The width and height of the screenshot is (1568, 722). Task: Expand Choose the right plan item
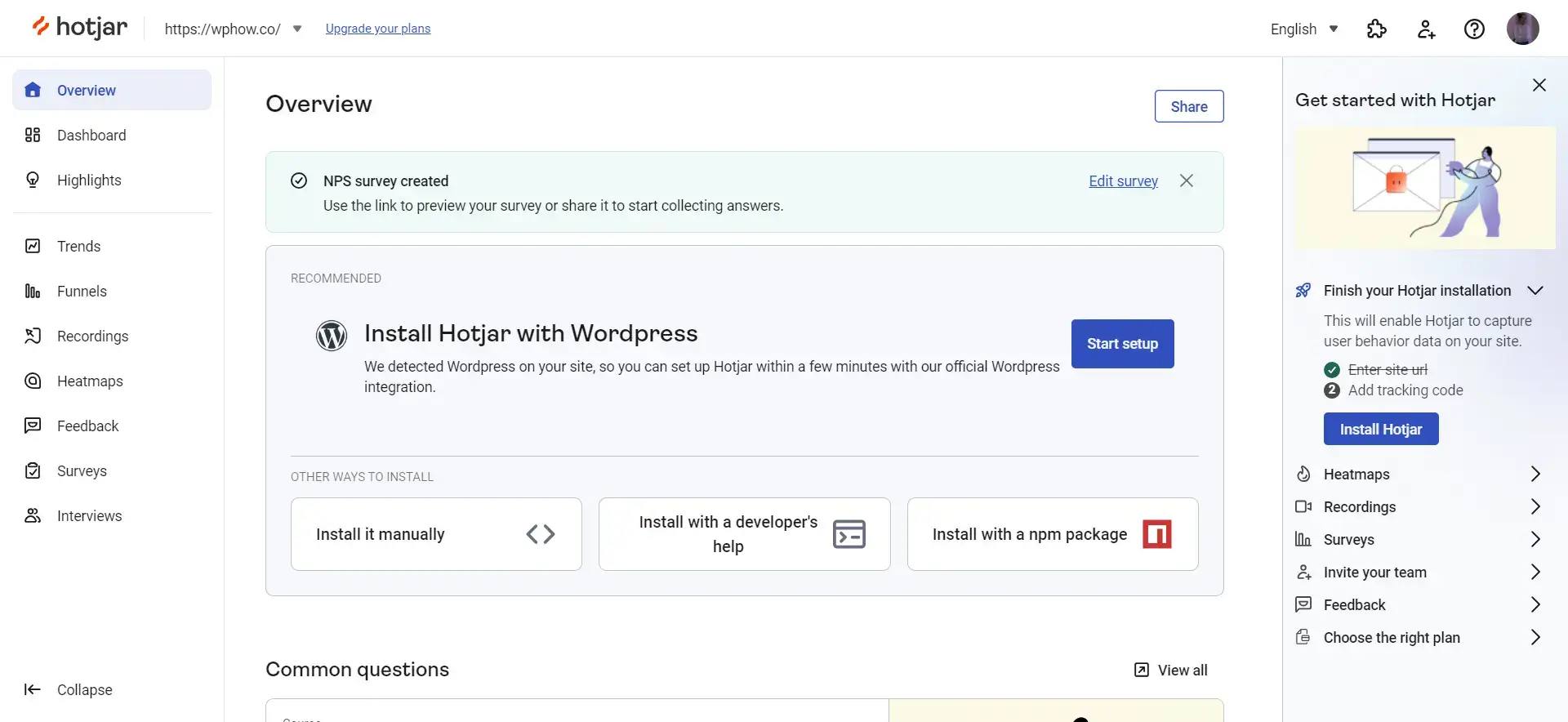[1419, 637]
